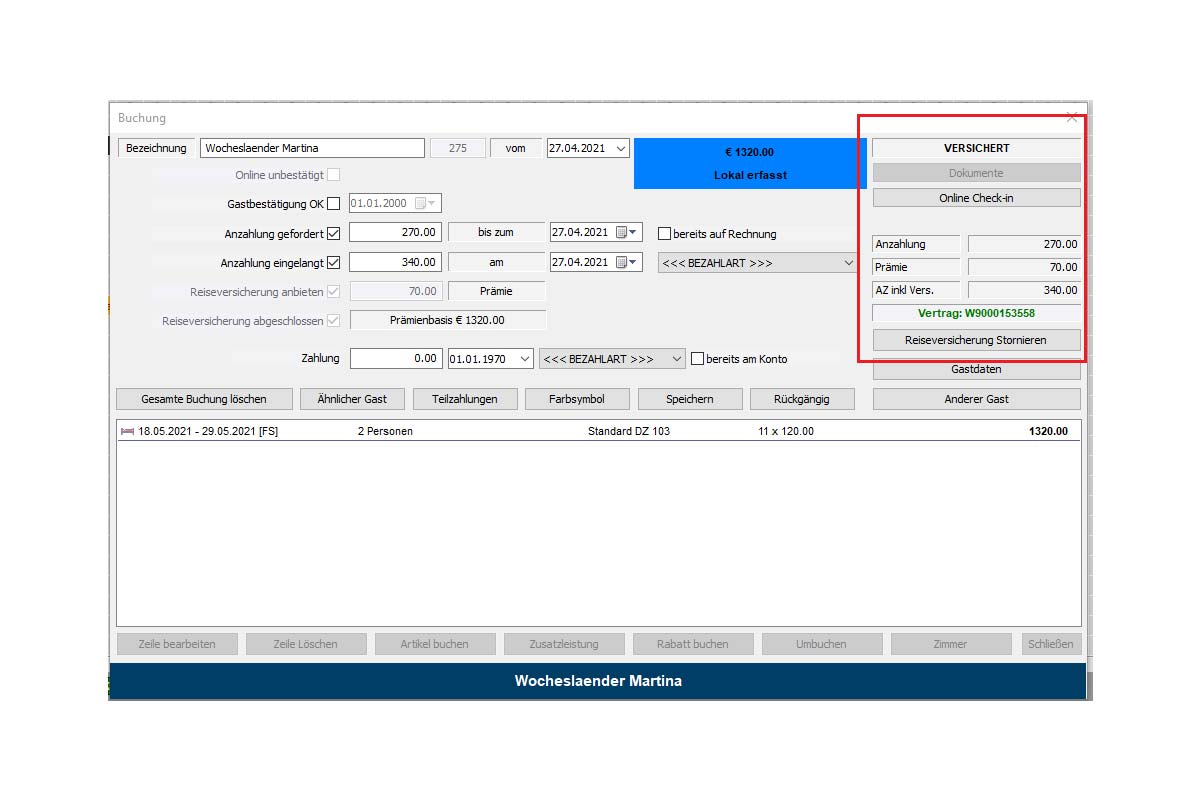Close the Buchung dialog window
The width and height of the screenshot is (1200, 800).
[x=1072, y=118]
